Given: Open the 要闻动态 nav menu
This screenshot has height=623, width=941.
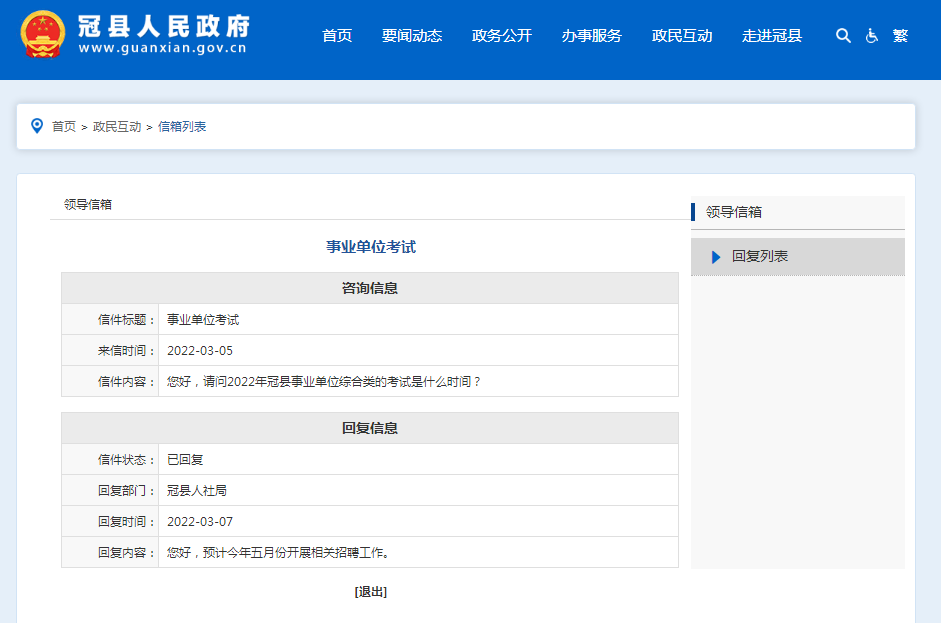Looking at the screenshot, I should [x=412, y=36].
